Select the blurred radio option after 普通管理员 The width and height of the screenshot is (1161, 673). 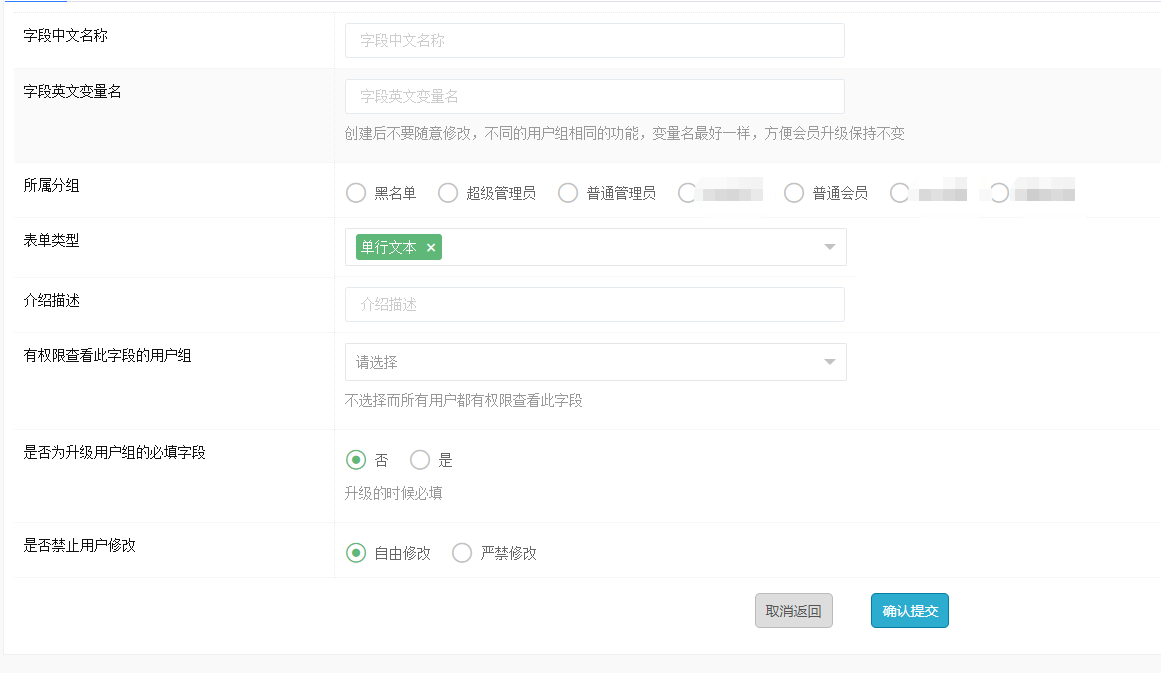click(x=688, y=193)
